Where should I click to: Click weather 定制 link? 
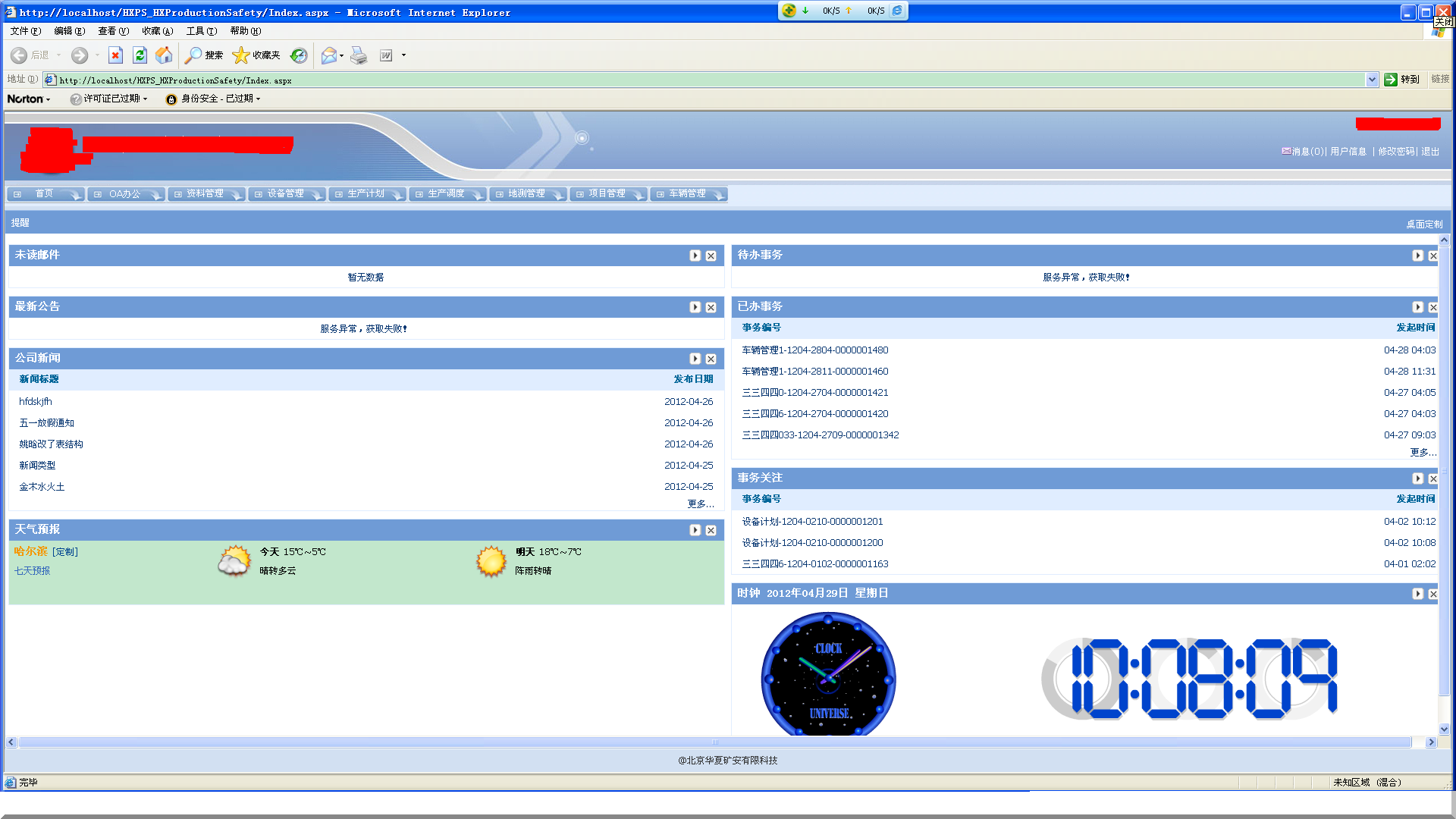click(x=65, y=552)
